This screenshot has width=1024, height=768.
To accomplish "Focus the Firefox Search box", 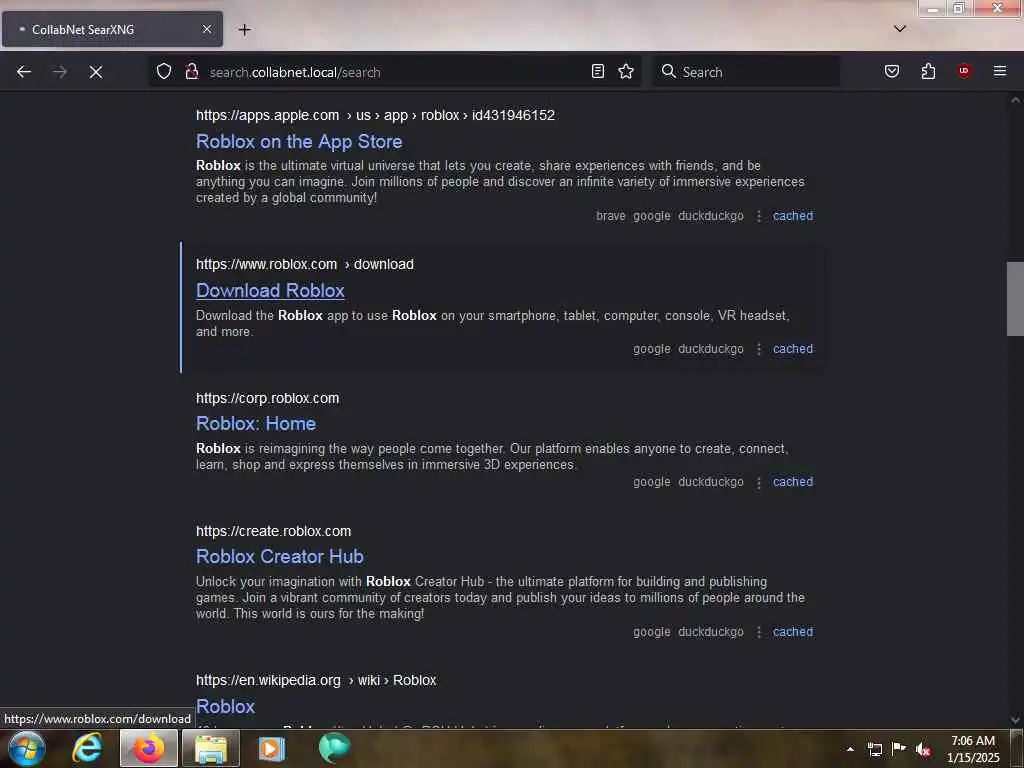I will point(746,72).
